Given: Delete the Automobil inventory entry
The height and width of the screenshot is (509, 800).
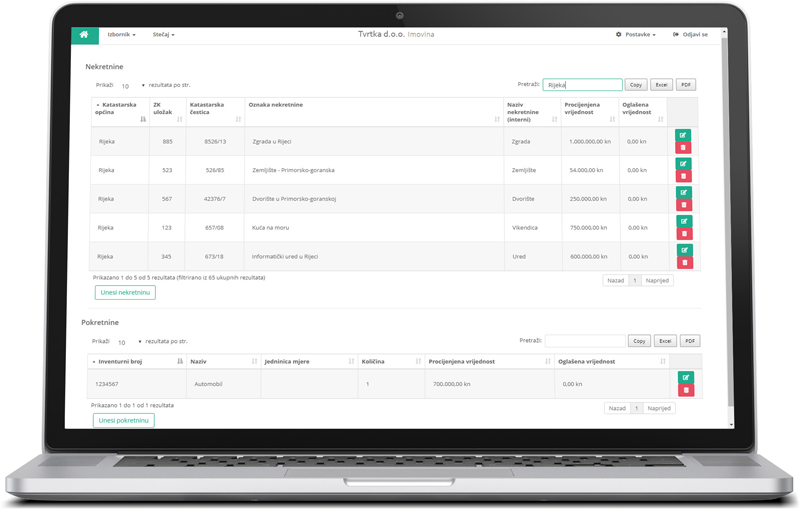Looking at the screenshot, I should pyautogui.click(x=685, y=390).
